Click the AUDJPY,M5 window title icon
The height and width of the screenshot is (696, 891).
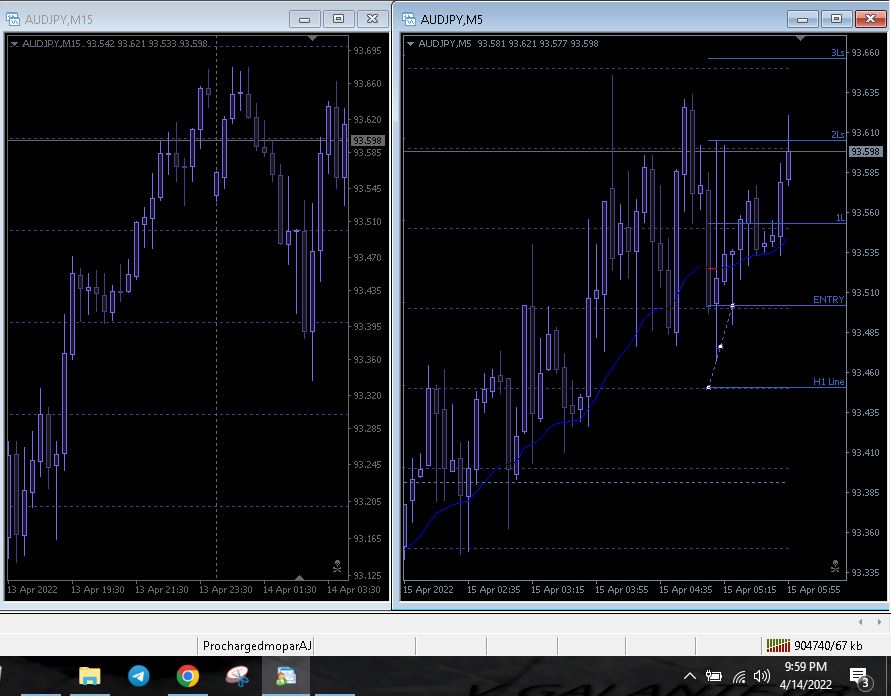pos(410,18)
